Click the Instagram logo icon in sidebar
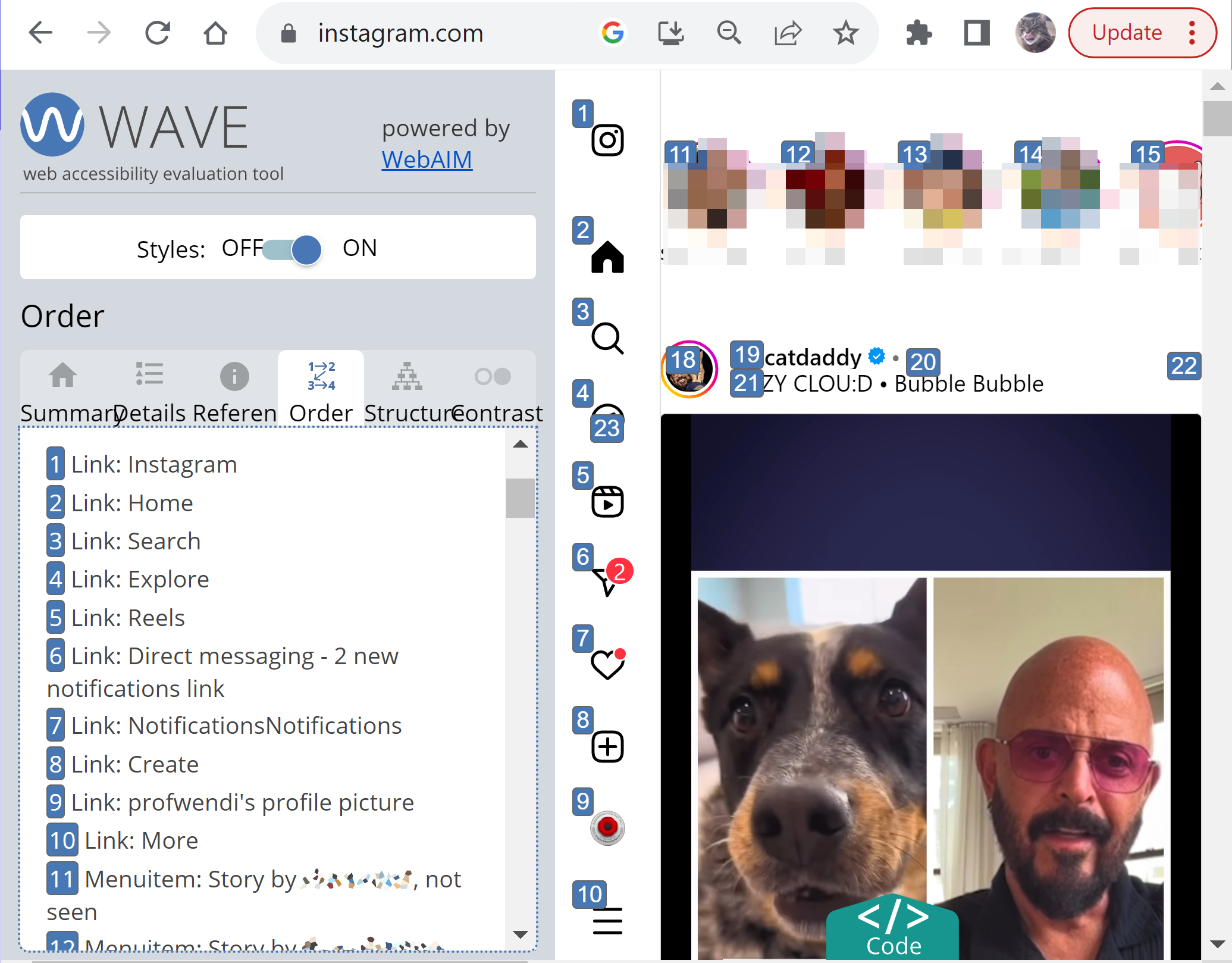 click(607, 140)
